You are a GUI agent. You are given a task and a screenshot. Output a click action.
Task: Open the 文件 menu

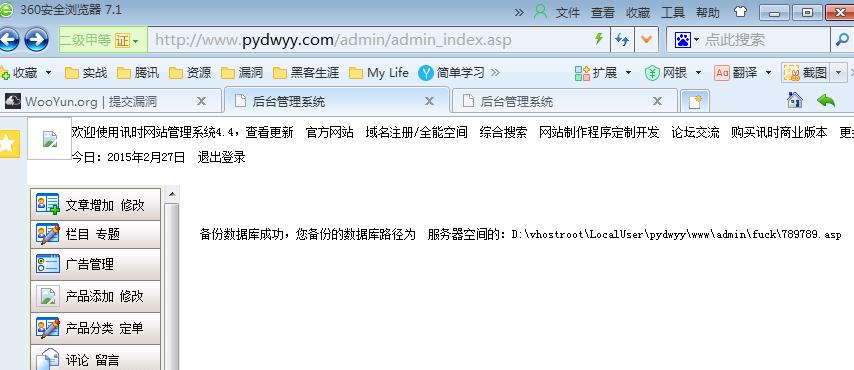pos(568,13)
